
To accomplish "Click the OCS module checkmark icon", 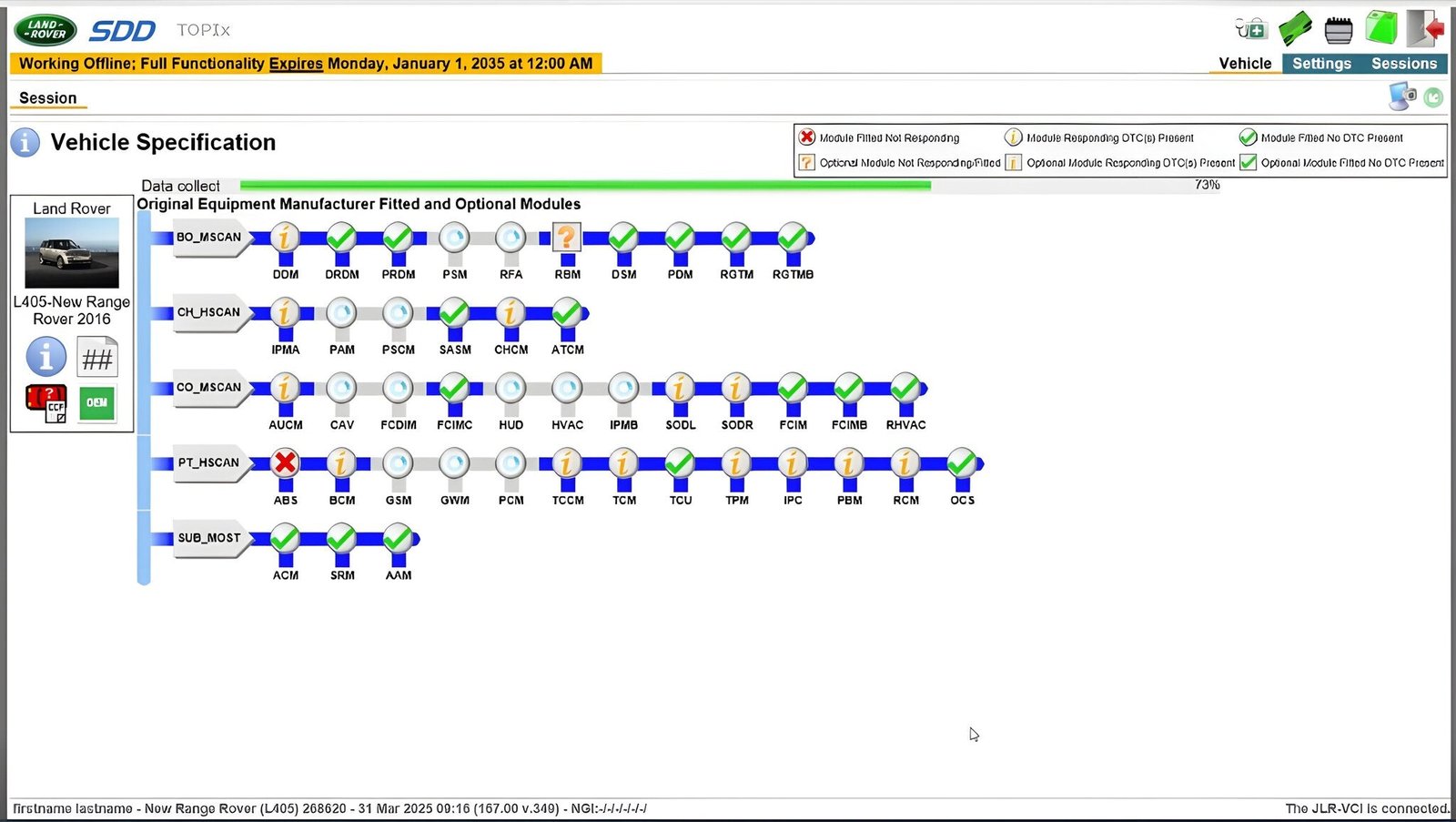I will click(962, 464).
